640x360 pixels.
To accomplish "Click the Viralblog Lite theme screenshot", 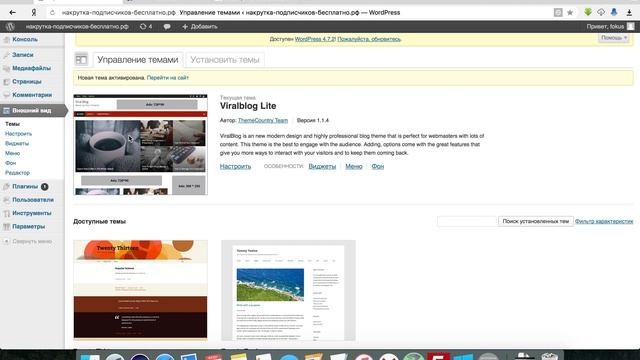I will [140, 145].
